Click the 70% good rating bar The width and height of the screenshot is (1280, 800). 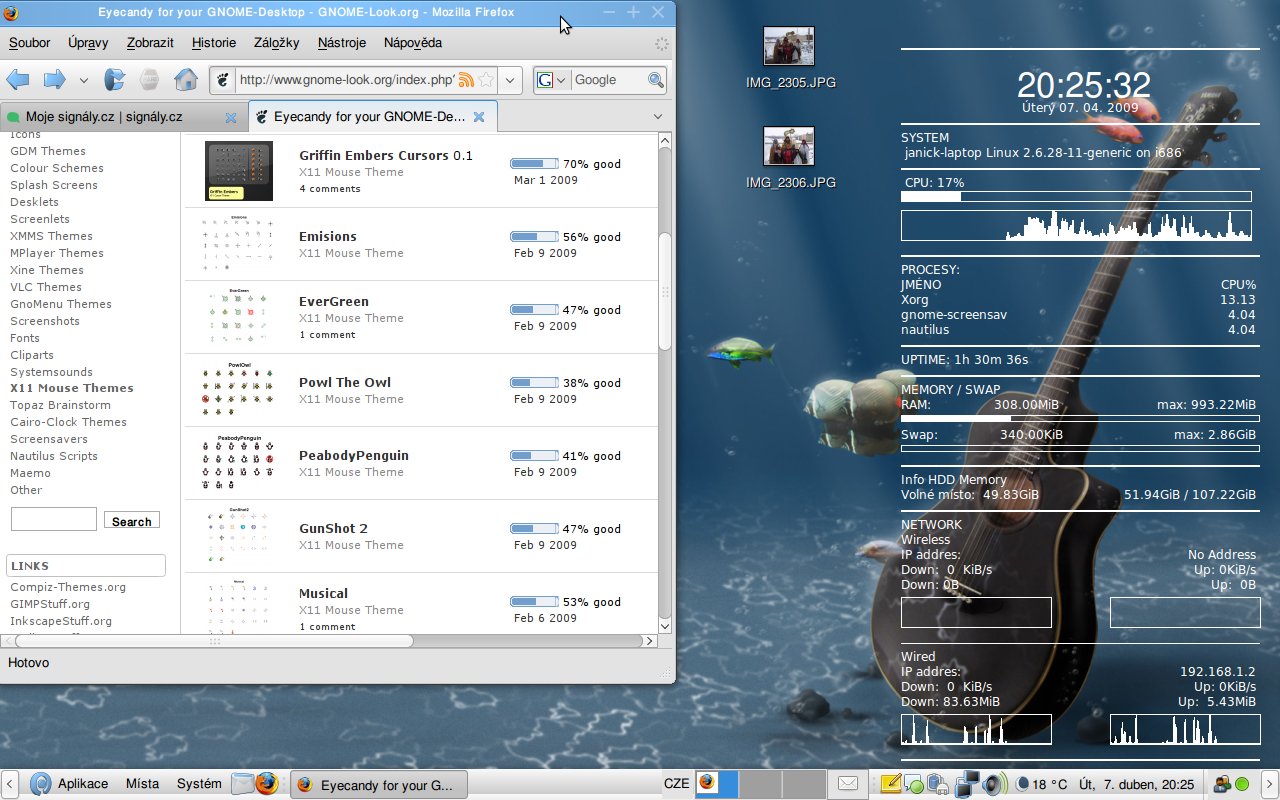(534, 163)
